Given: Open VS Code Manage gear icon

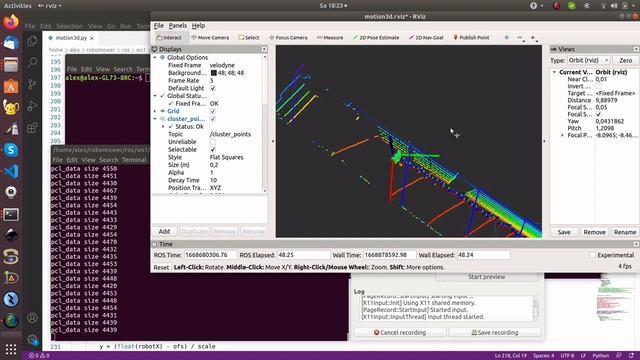Looking at the screenshot, I should (x=32, y=339).
